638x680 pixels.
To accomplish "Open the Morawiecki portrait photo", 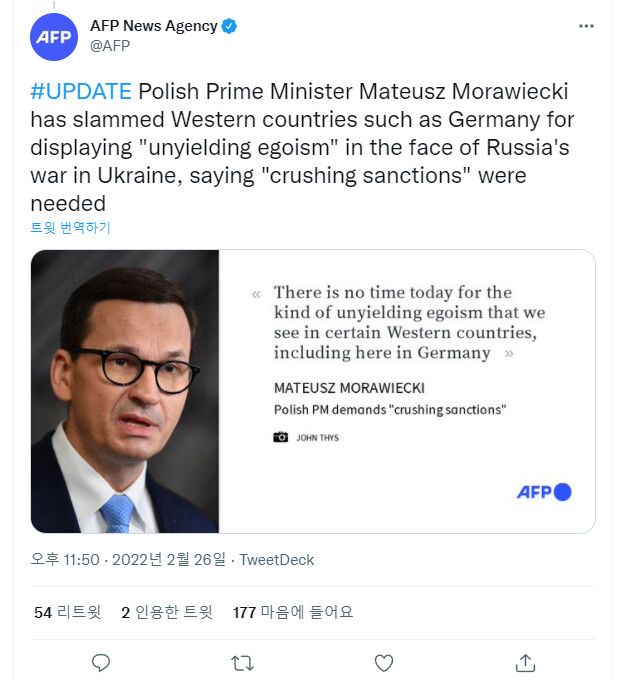I will pyautogui.click(x=125, y=391).
